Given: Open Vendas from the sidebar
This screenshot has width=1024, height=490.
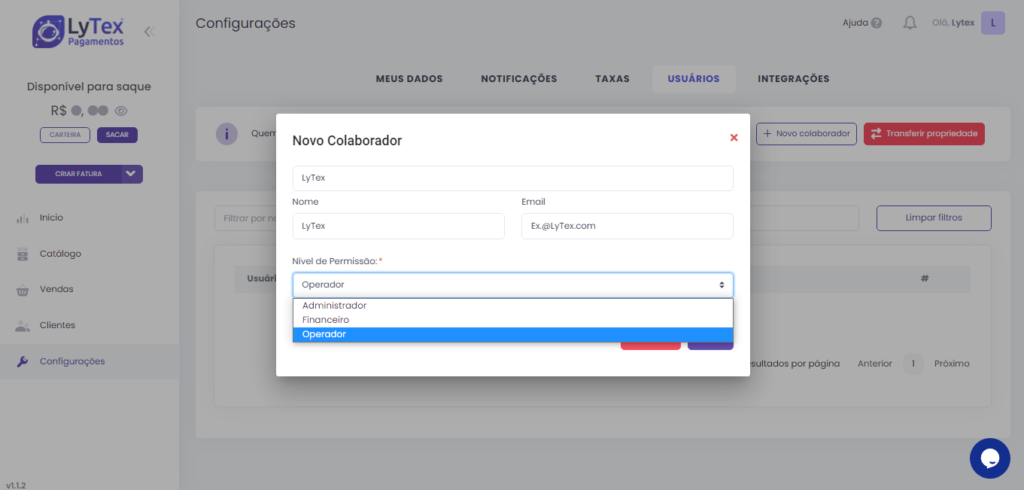Looking at the screenshot, I should coord(56,289).
